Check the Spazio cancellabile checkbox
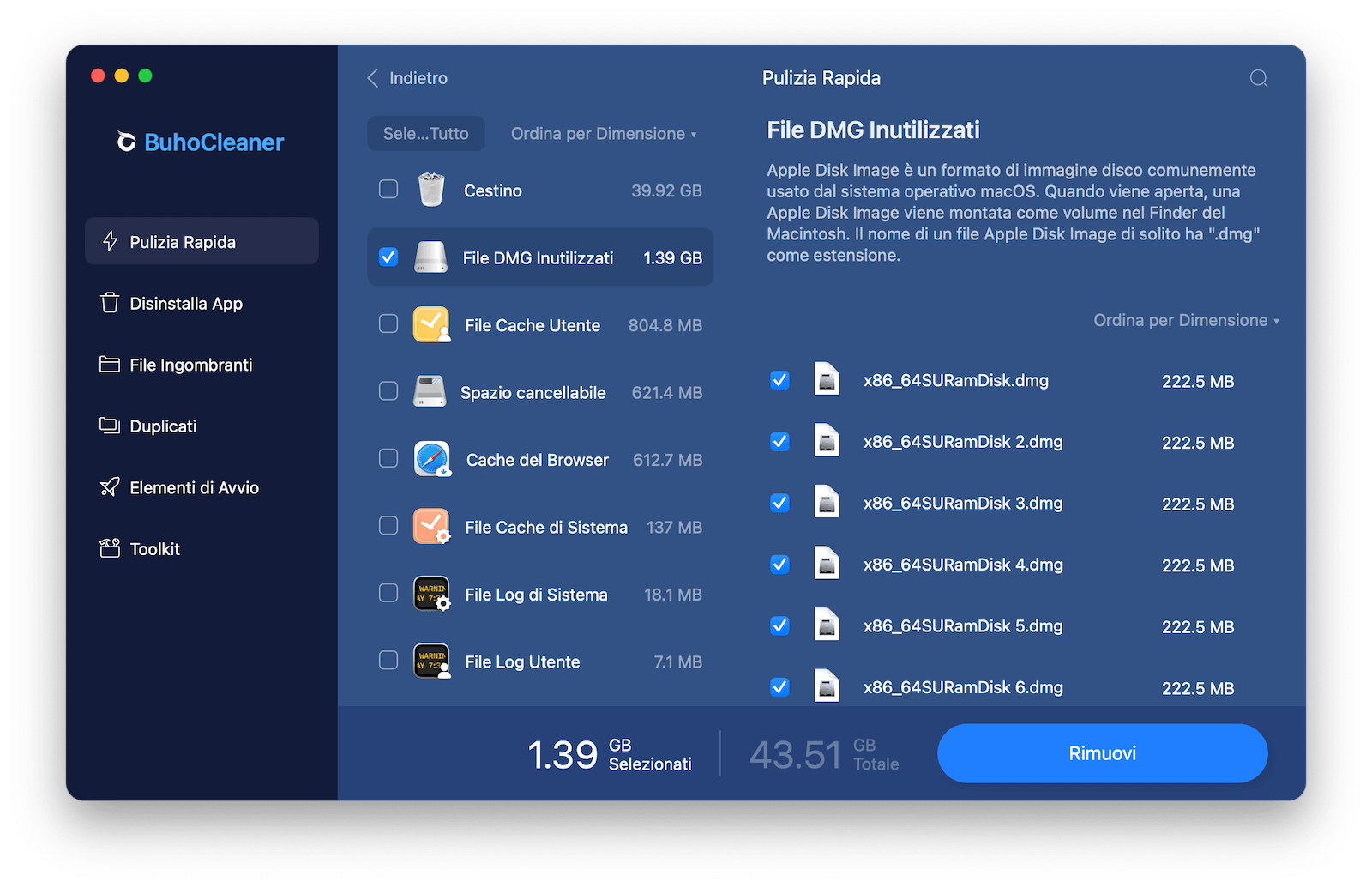 coord(388,391)
